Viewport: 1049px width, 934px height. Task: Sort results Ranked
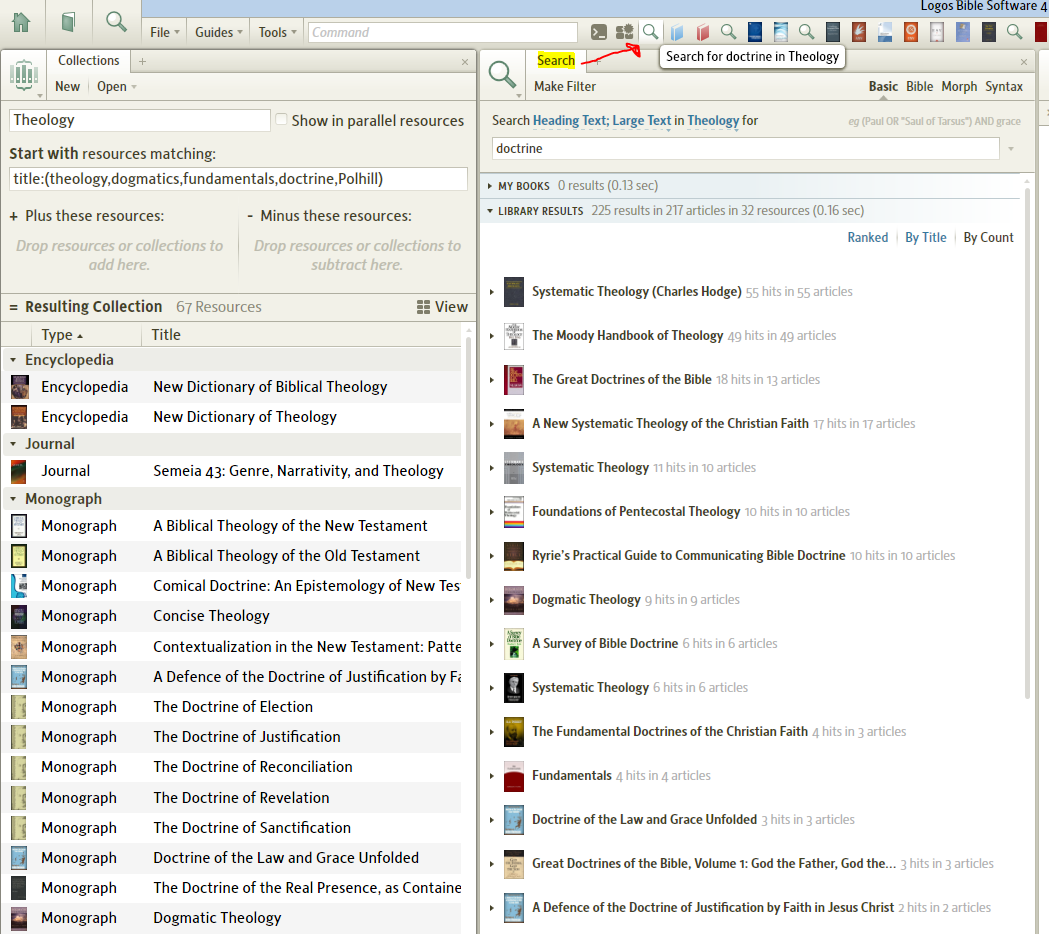pos(868,238)
